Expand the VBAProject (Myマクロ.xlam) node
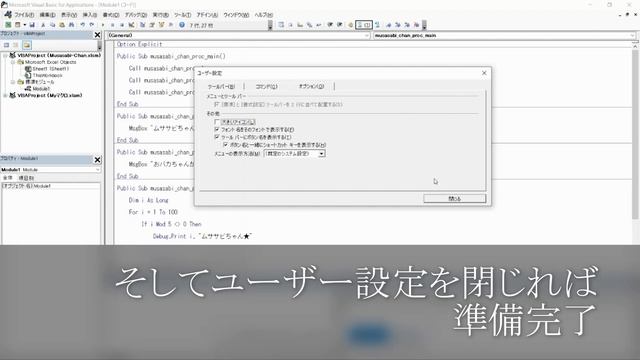This screenshot has width=640, height=360. click(x=5, y=95)
